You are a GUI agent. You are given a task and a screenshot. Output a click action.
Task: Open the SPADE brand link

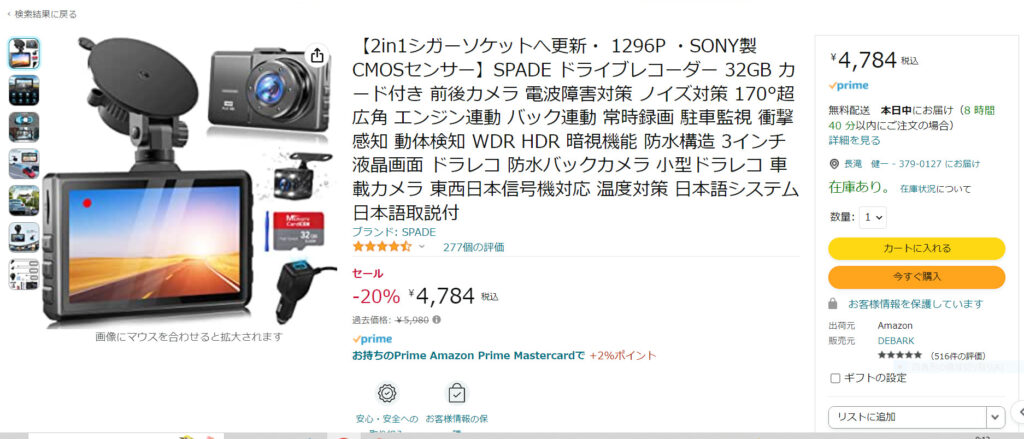[x=394, y=232]
